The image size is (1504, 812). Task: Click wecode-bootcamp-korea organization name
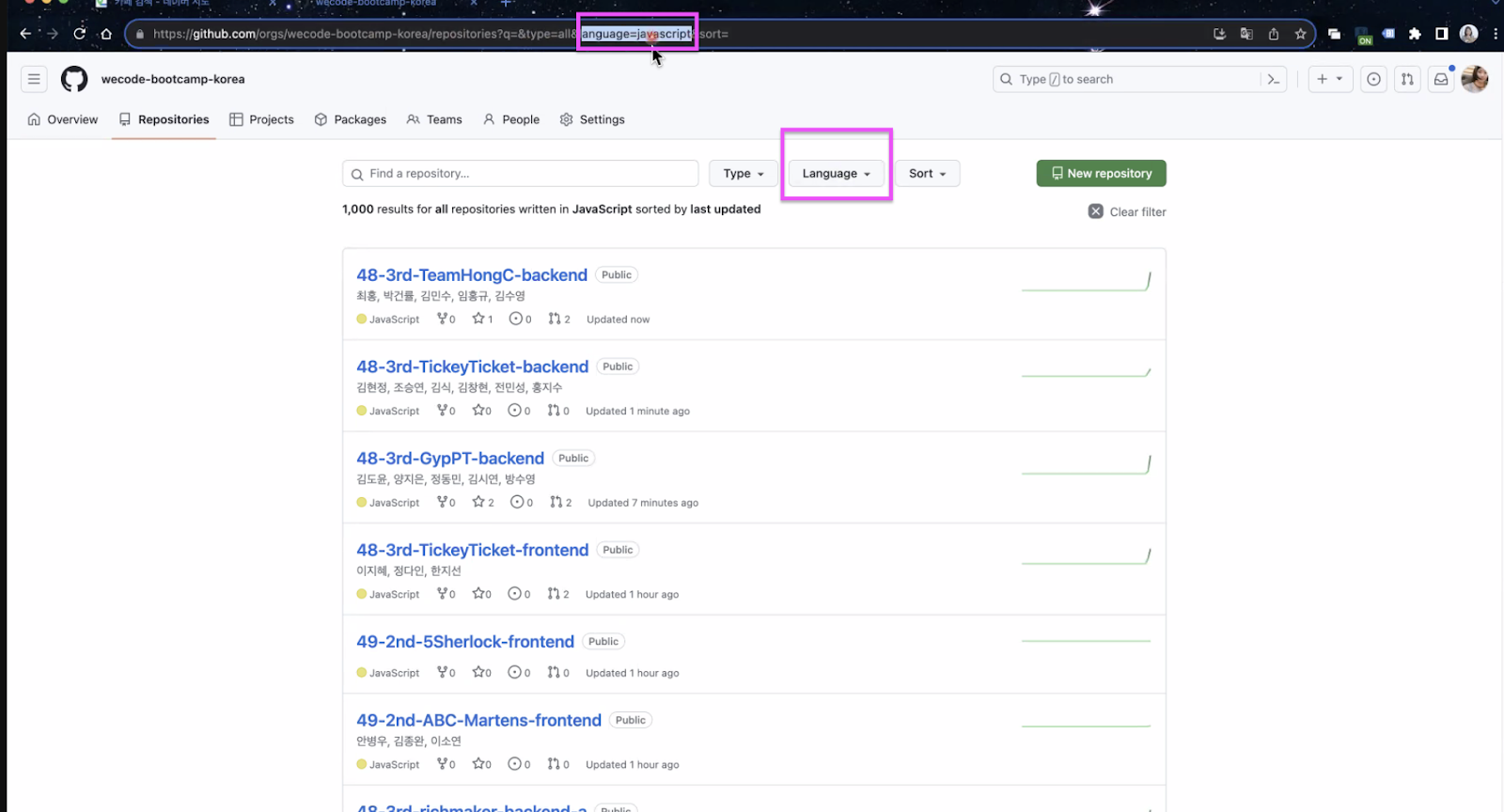(x=173, y=79)
